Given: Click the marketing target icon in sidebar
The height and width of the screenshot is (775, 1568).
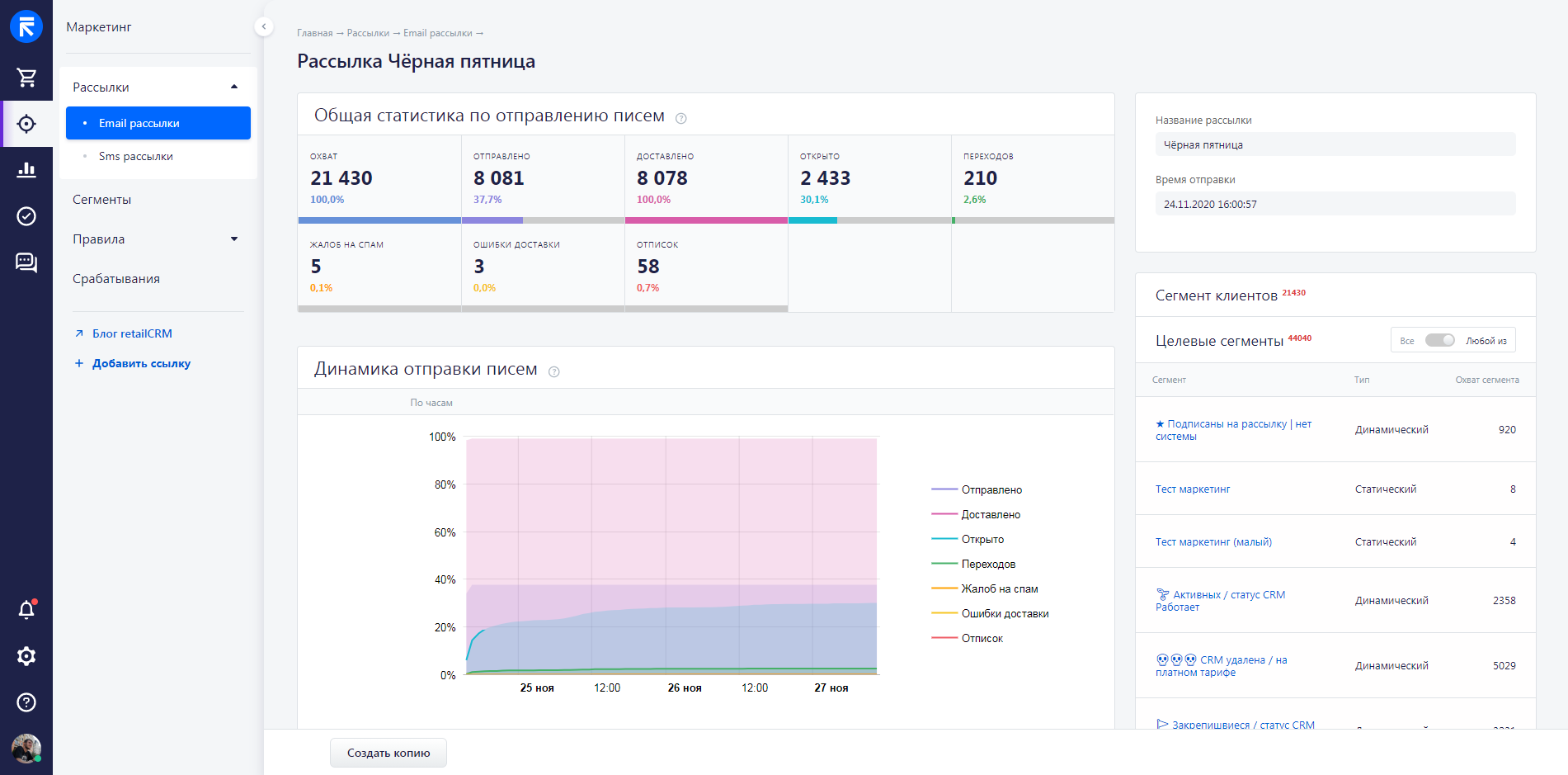Looking at the screenshot, I should point(26,124).
